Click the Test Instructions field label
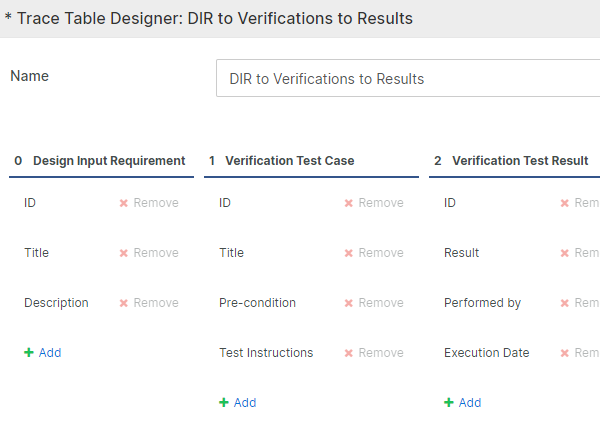 (266, 353)
